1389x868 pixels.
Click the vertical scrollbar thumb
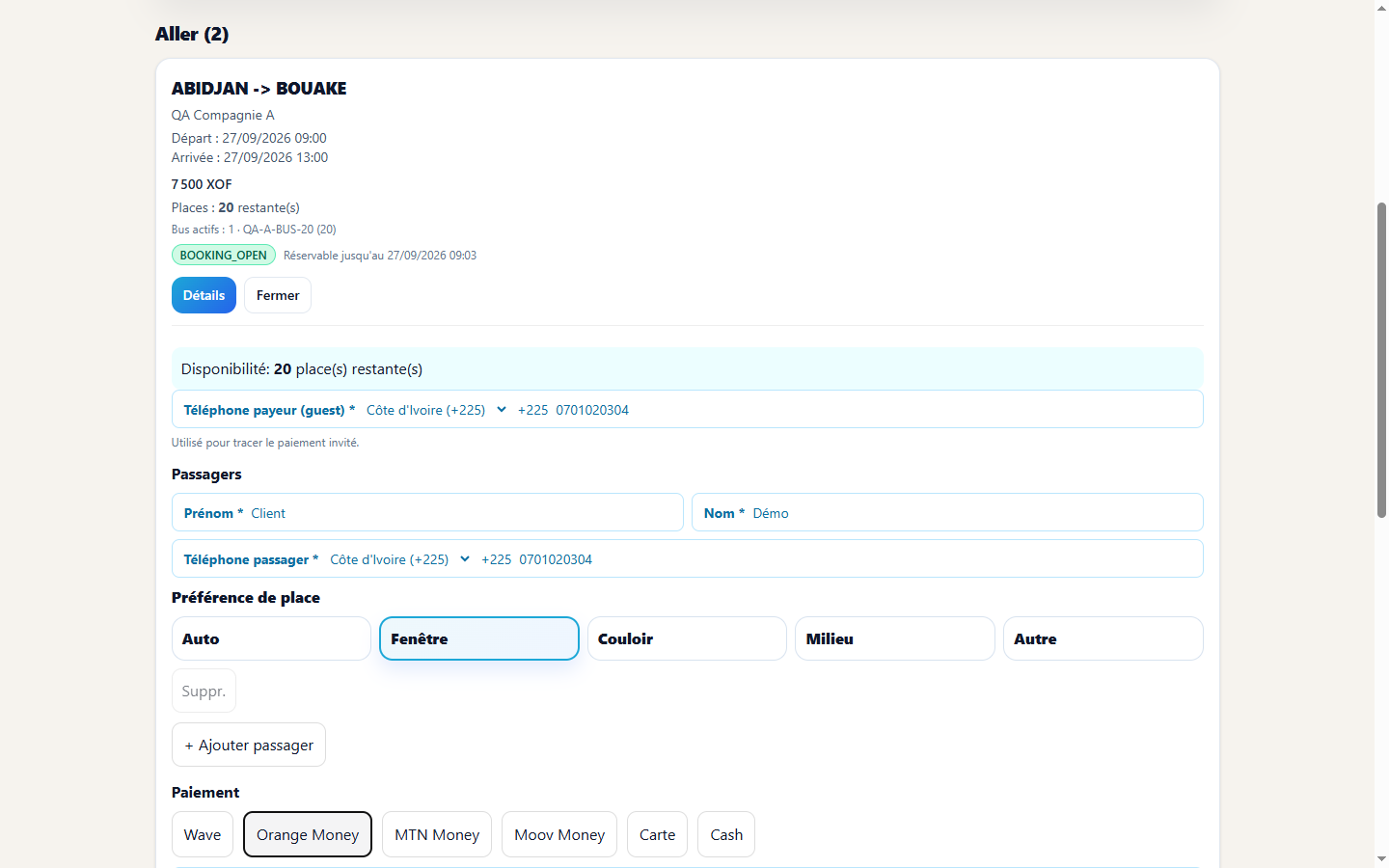pos(1381,360)
